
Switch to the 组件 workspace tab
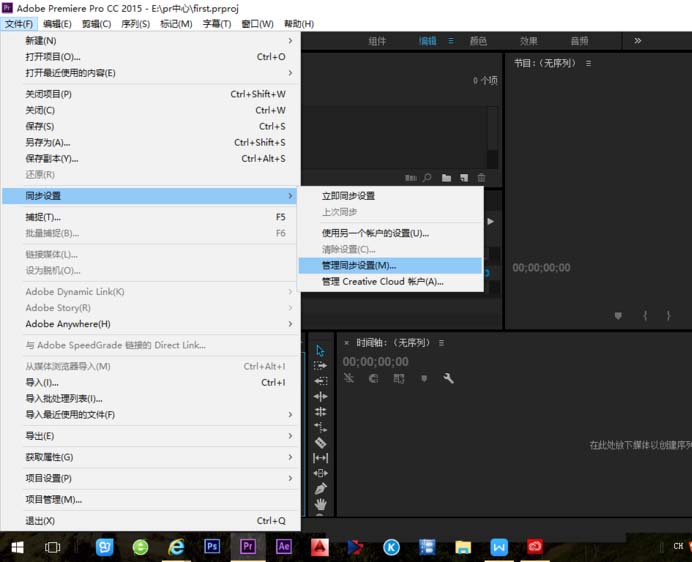click(377, 41)
